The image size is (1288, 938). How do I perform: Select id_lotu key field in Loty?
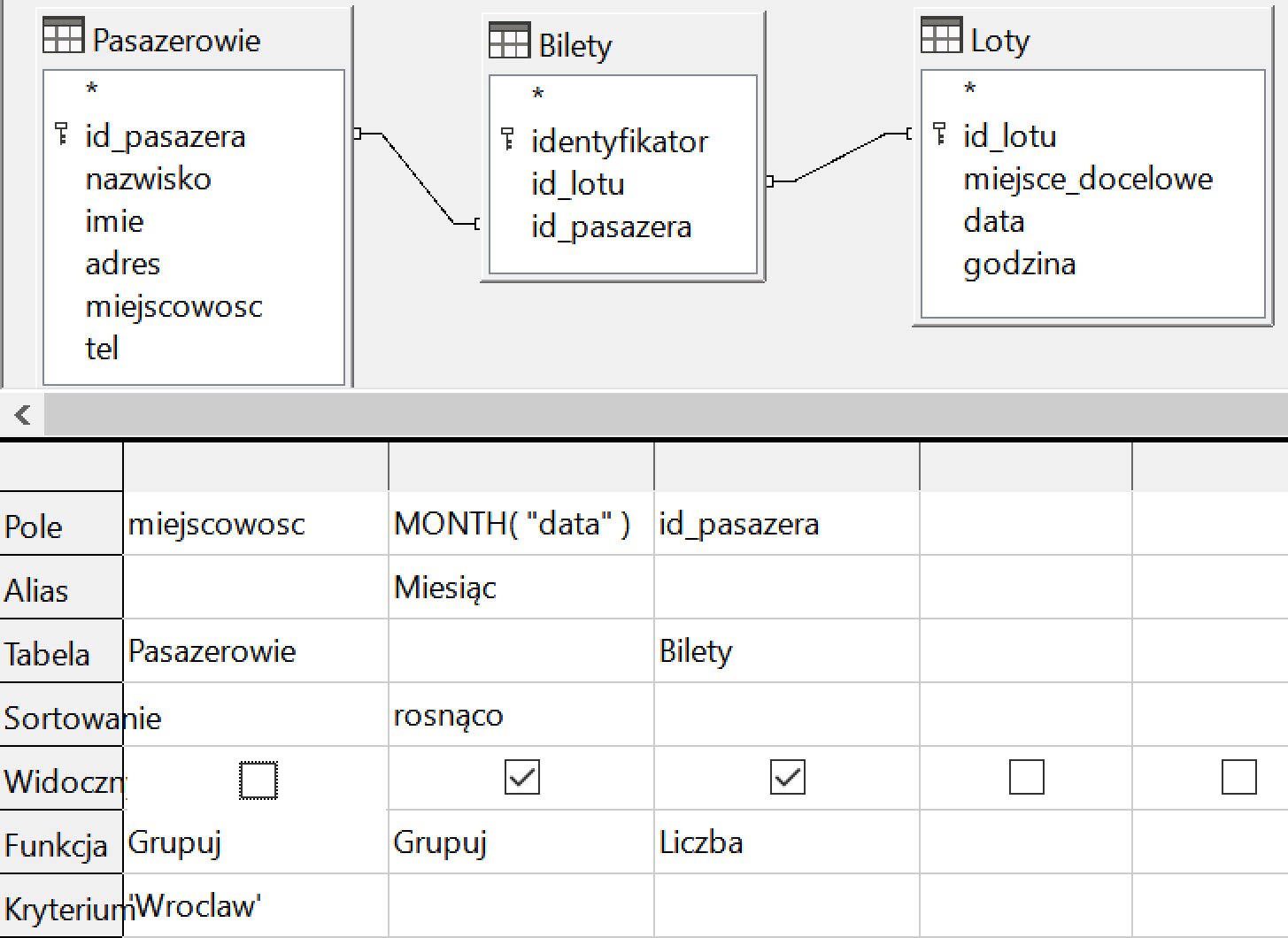point(1009,136)
